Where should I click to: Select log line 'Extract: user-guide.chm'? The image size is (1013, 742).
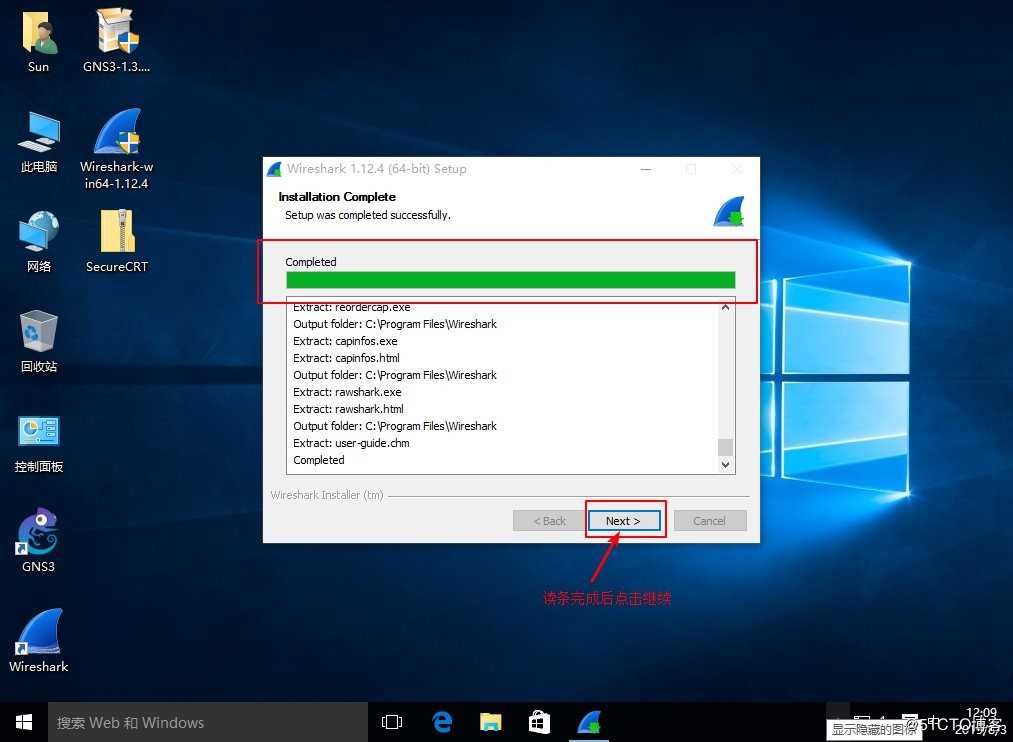click(x=351, y=443)
